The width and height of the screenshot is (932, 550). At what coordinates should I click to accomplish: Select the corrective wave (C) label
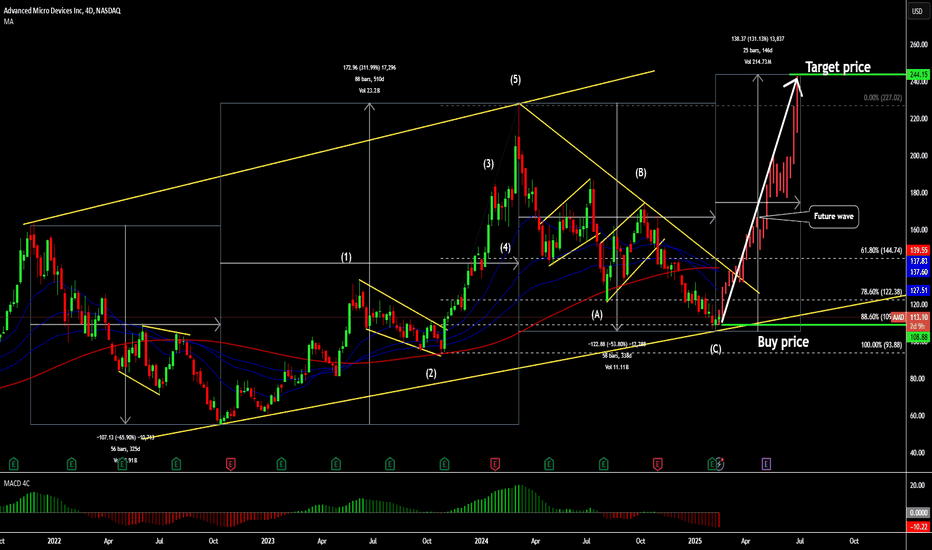point(716,349)
